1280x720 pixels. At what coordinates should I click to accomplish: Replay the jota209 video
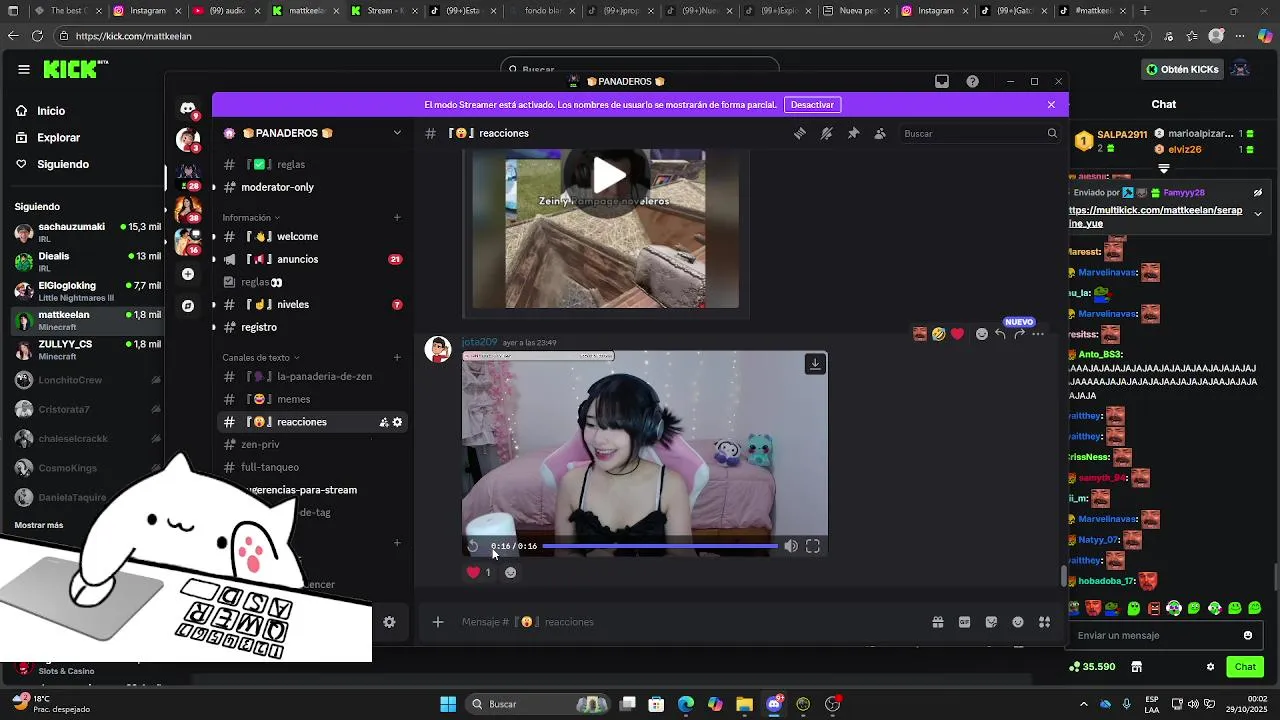(x=474, y=546)
